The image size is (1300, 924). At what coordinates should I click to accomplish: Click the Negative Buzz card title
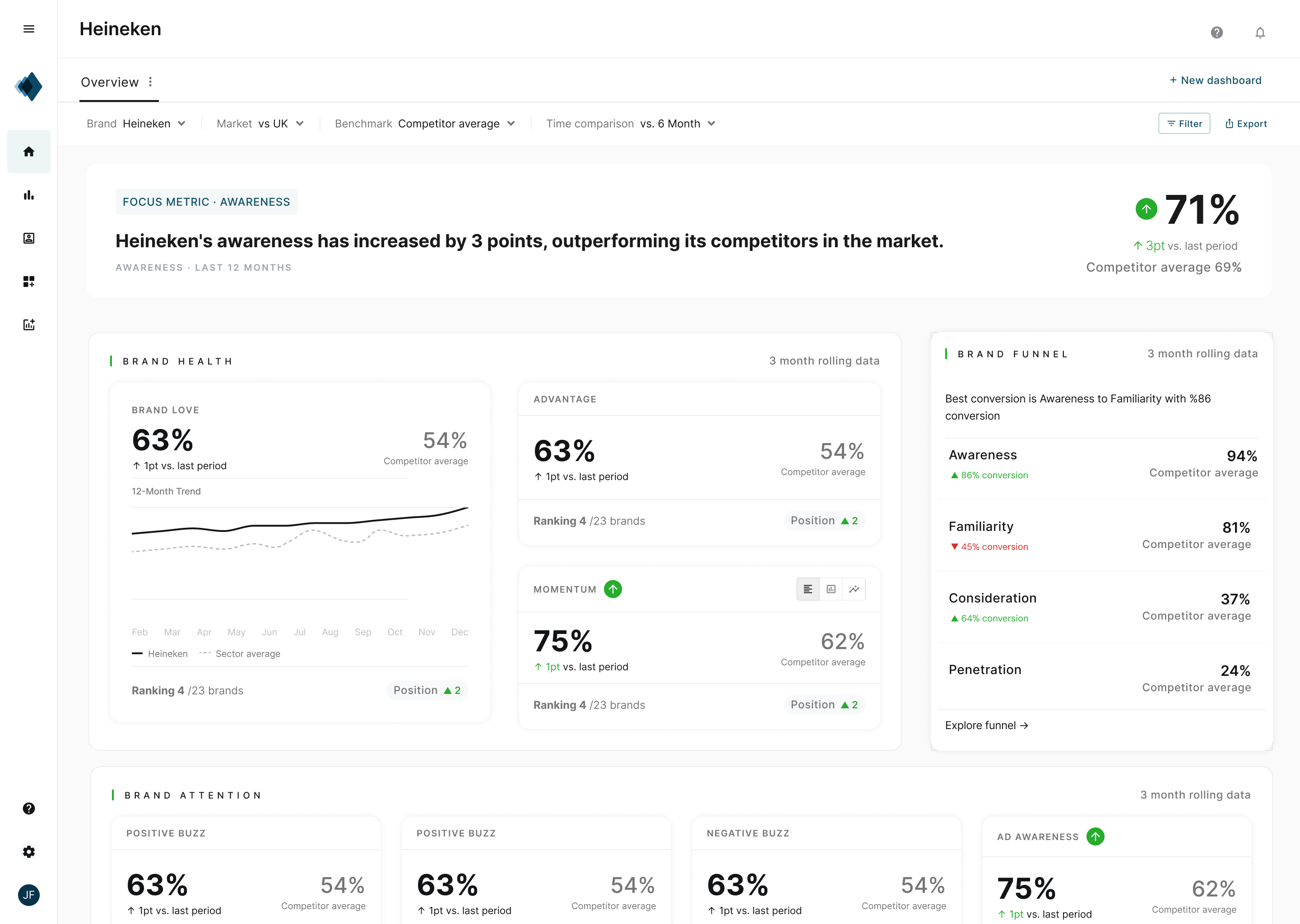point(748,833)
